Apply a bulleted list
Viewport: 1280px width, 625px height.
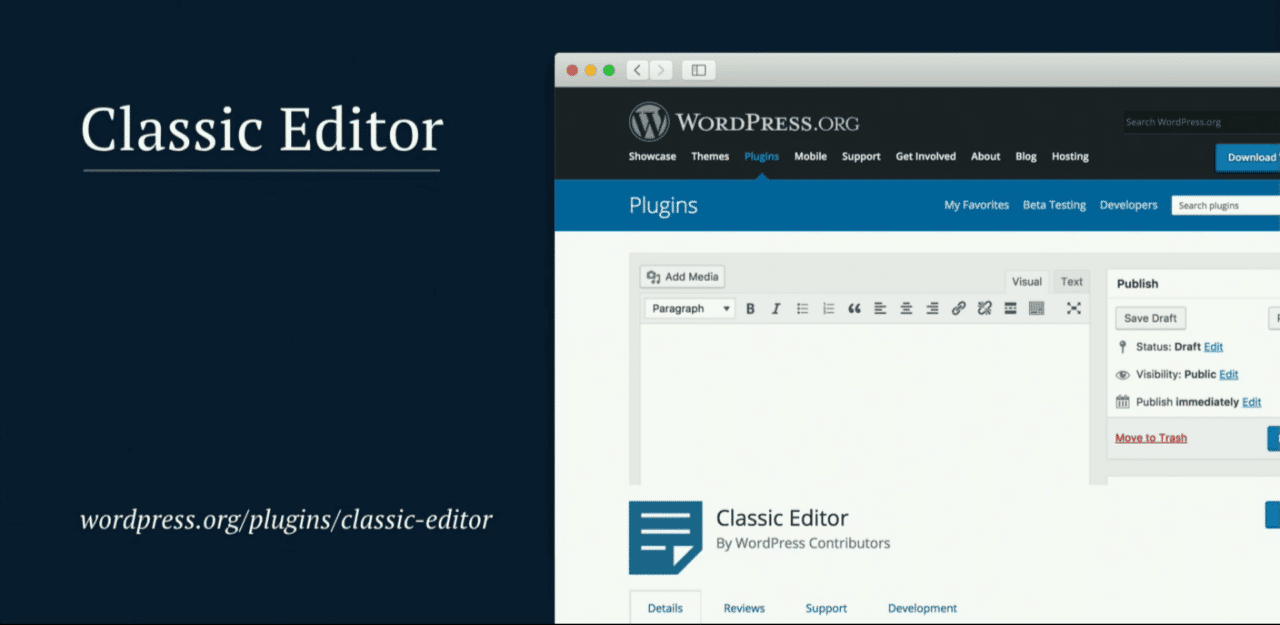click(802, 308)
